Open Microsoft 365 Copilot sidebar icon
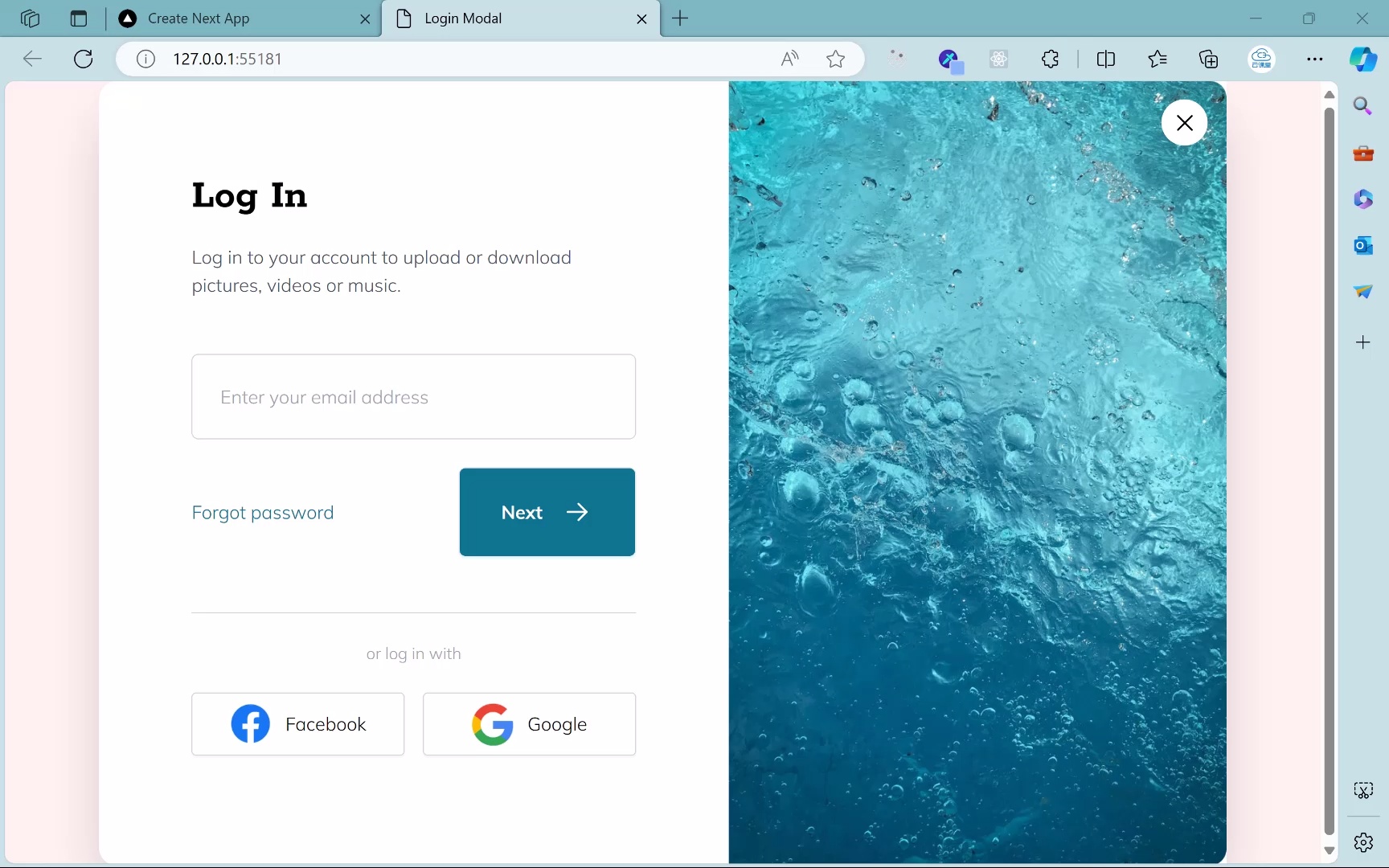1389x868 pixels. pyautogui.click(x=1364, y=199)
